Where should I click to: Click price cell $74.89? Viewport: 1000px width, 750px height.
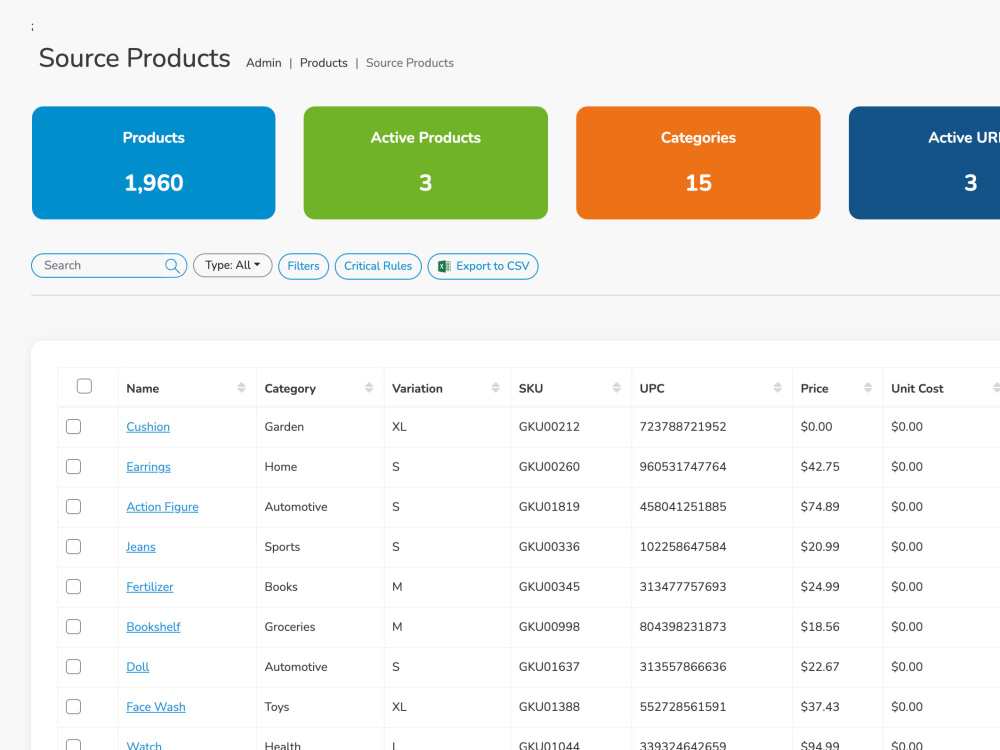pyautogui.click(x=820, y=506)
